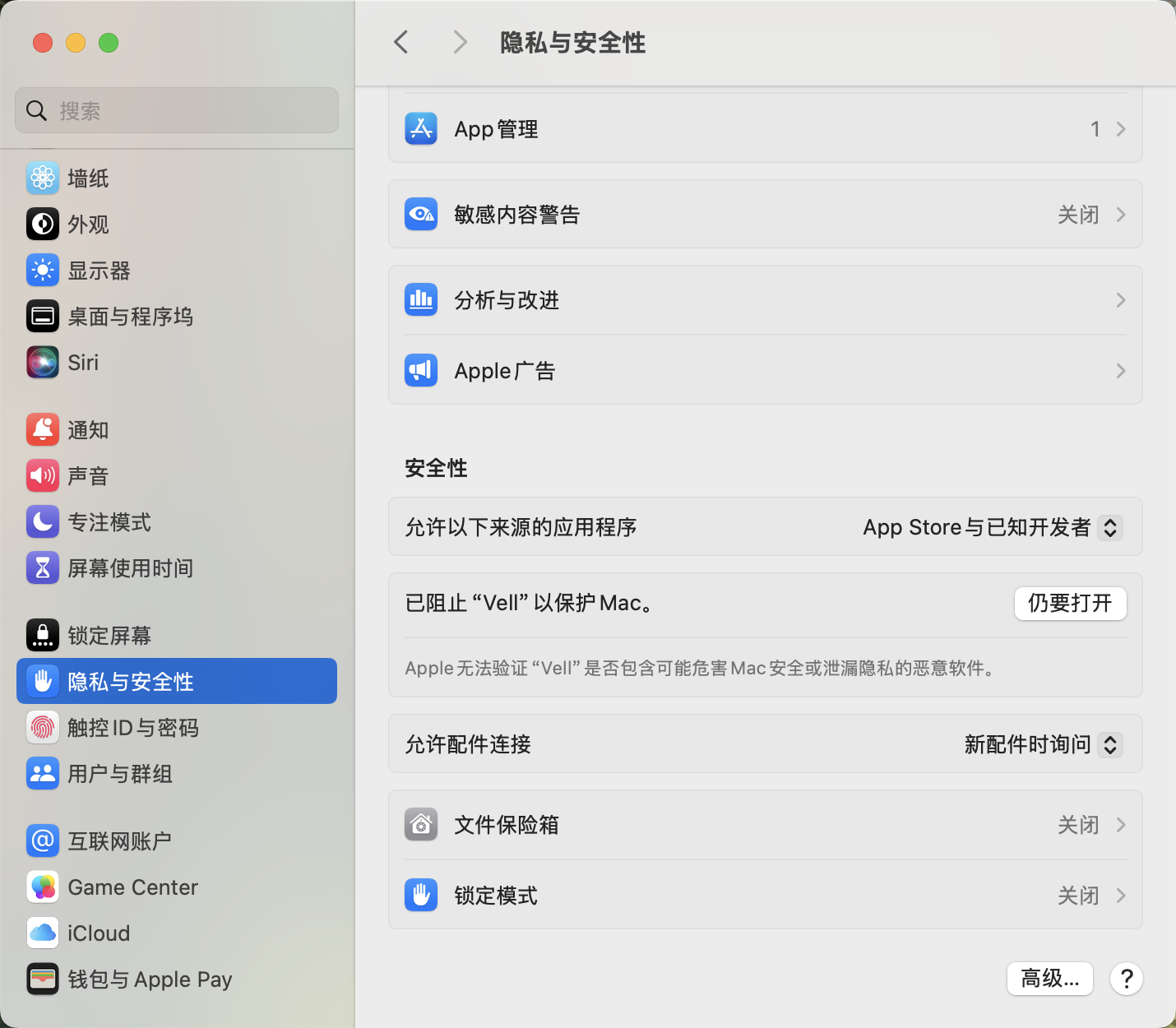Click the 文件保险箱 row label
Image resolution: width=1176 pixels, height=1028 pixels.
point(507,825)
